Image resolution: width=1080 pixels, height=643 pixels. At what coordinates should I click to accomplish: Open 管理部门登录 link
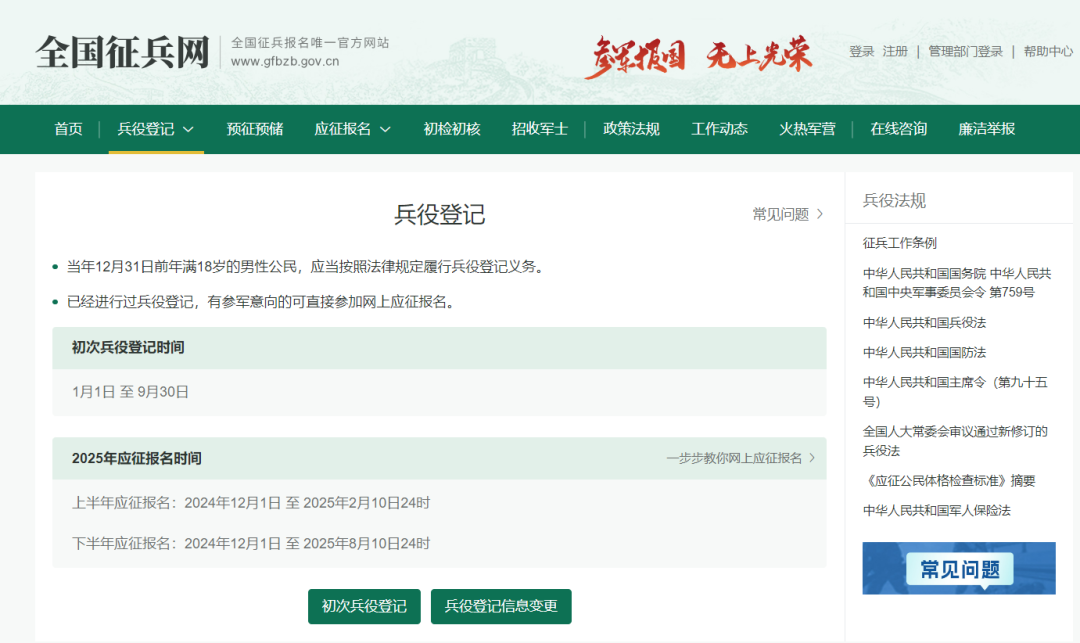tap(965, 52)
